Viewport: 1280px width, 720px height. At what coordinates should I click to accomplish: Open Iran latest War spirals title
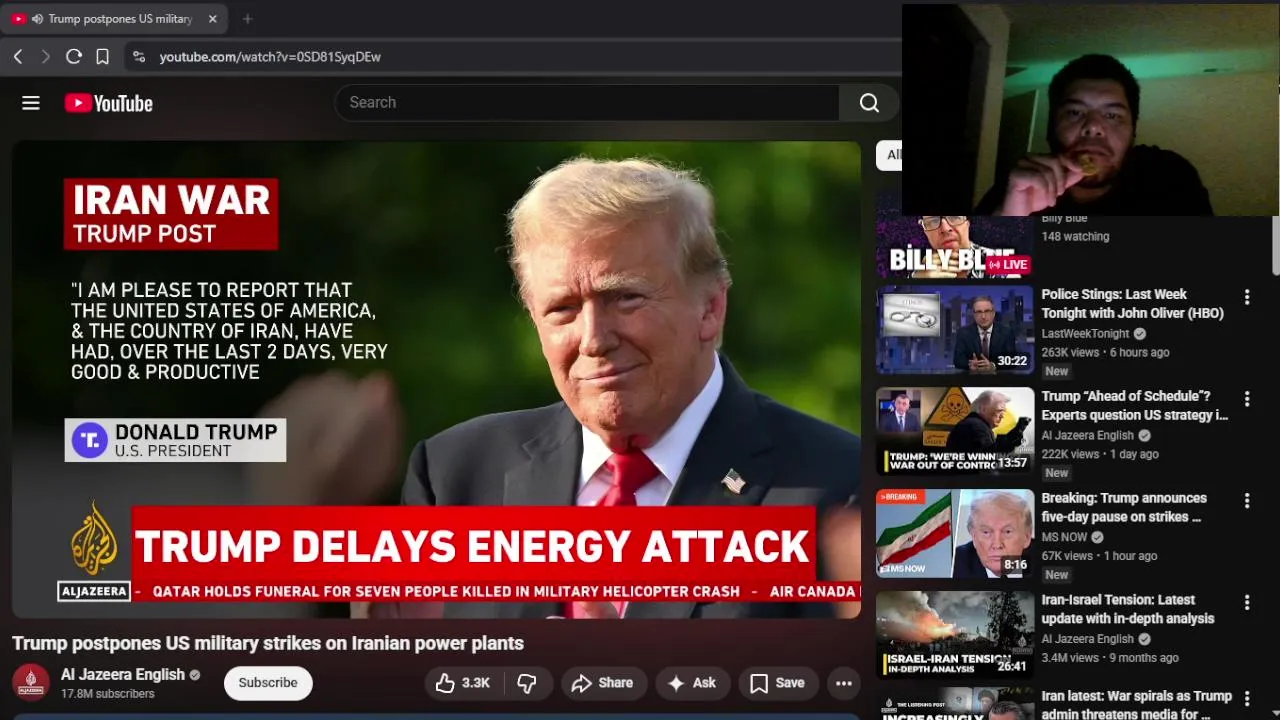pos(1136,704)
